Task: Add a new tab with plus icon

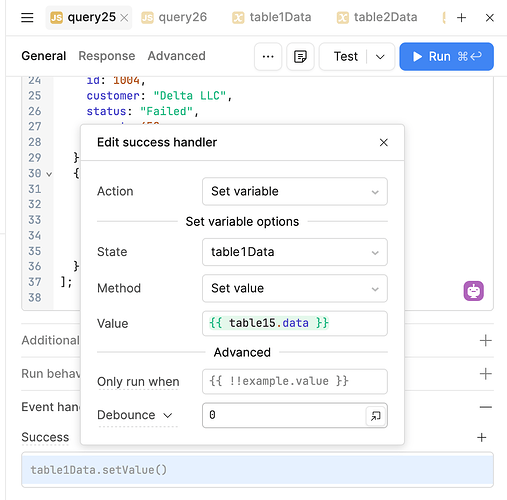Action: click(x=461, y=17)
